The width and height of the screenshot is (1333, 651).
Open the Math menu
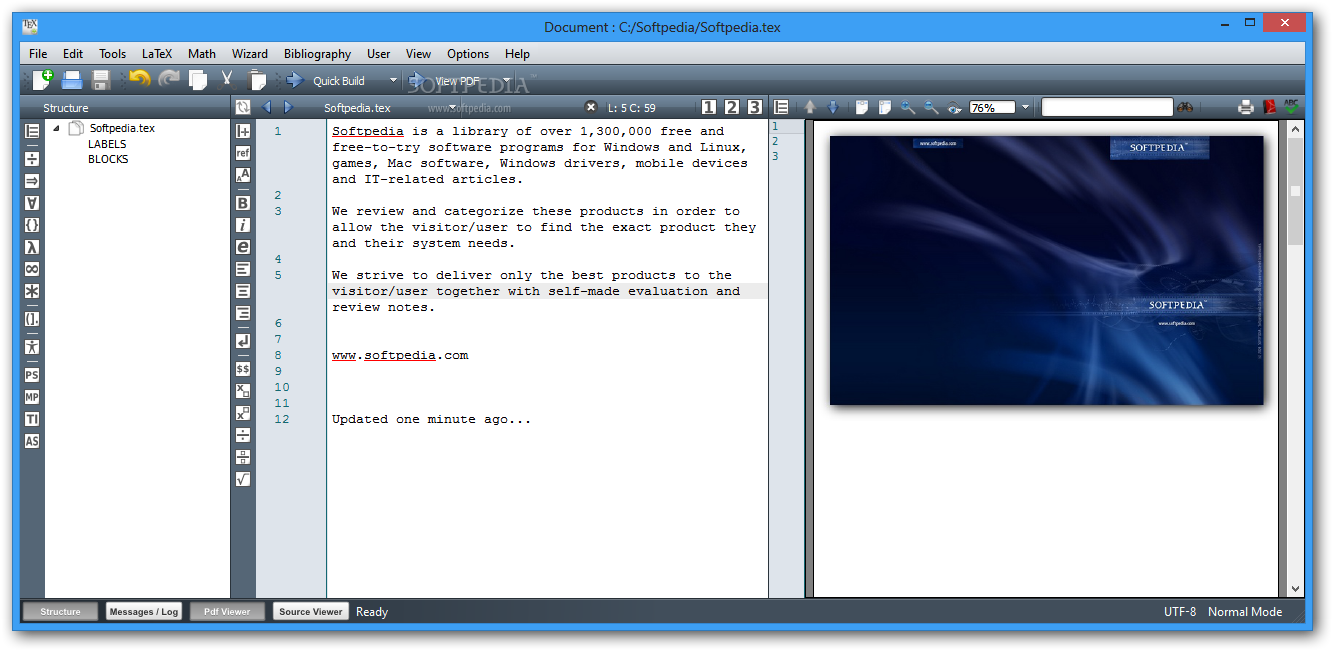(x=202, y=54)
